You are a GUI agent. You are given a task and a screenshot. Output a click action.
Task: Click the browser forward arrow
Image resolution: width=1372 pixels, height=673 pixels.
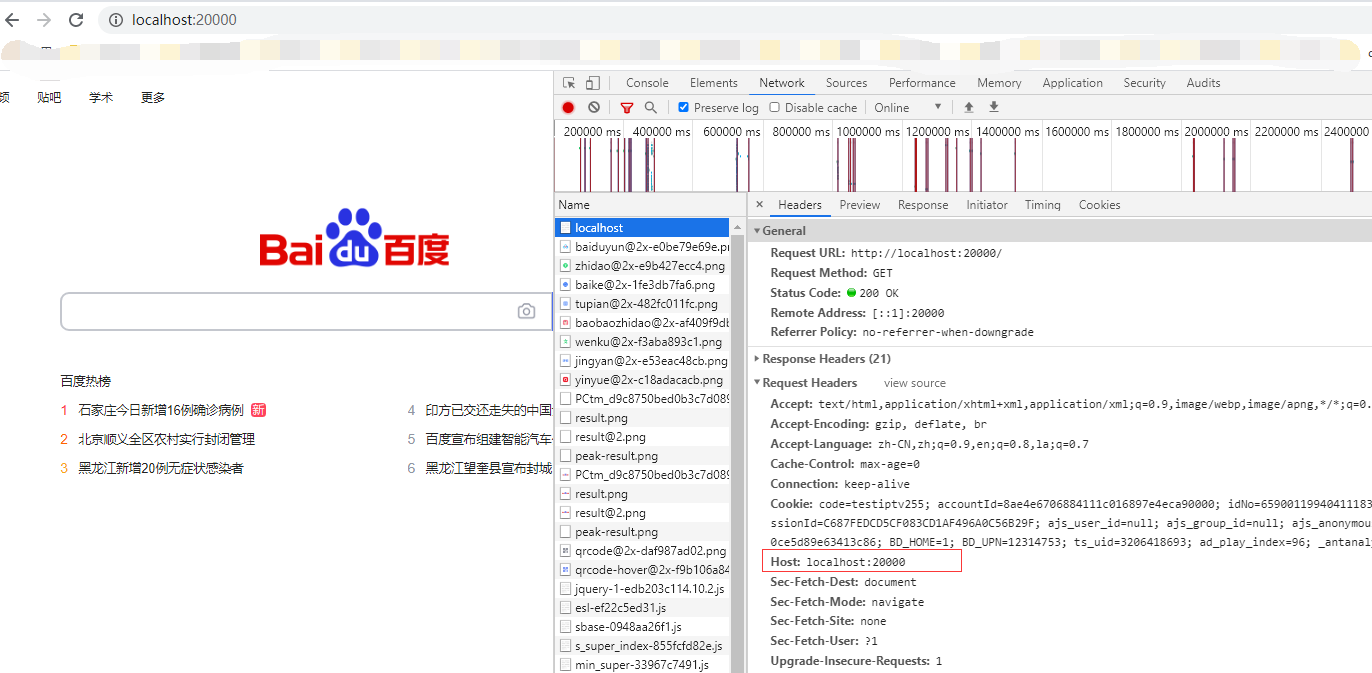[x=44, y=20]
